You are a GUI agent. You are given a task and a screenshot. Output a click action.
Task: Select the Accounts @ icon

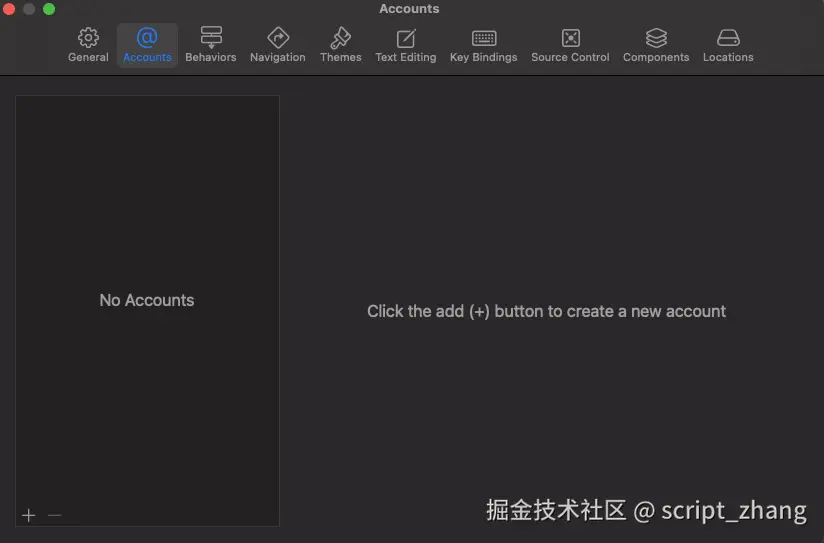(x=147, y=38)
